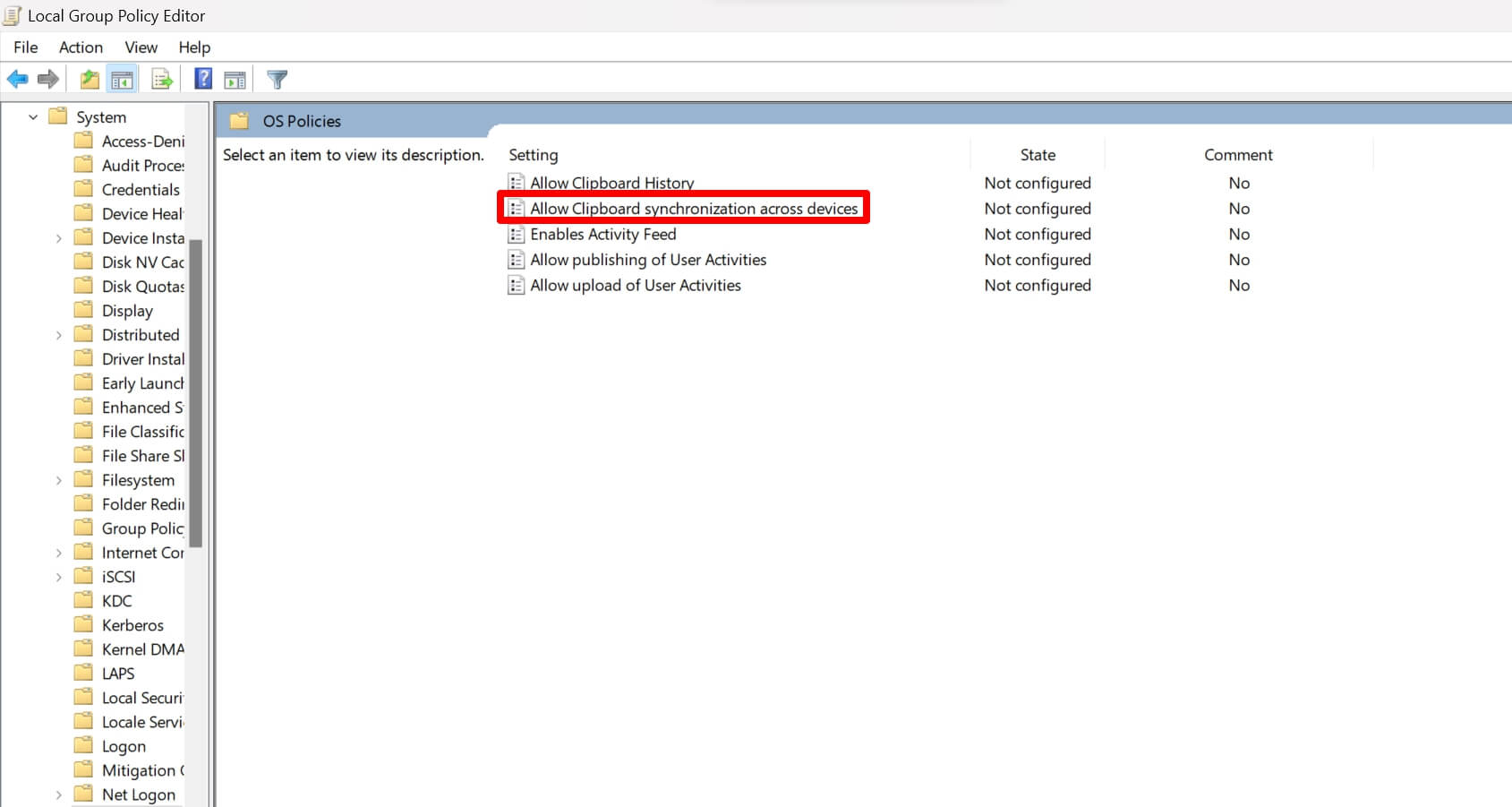Viewport: 1512px width, 807px height.
Task: Select the Early Launch tree item
Action: point(143,382)
